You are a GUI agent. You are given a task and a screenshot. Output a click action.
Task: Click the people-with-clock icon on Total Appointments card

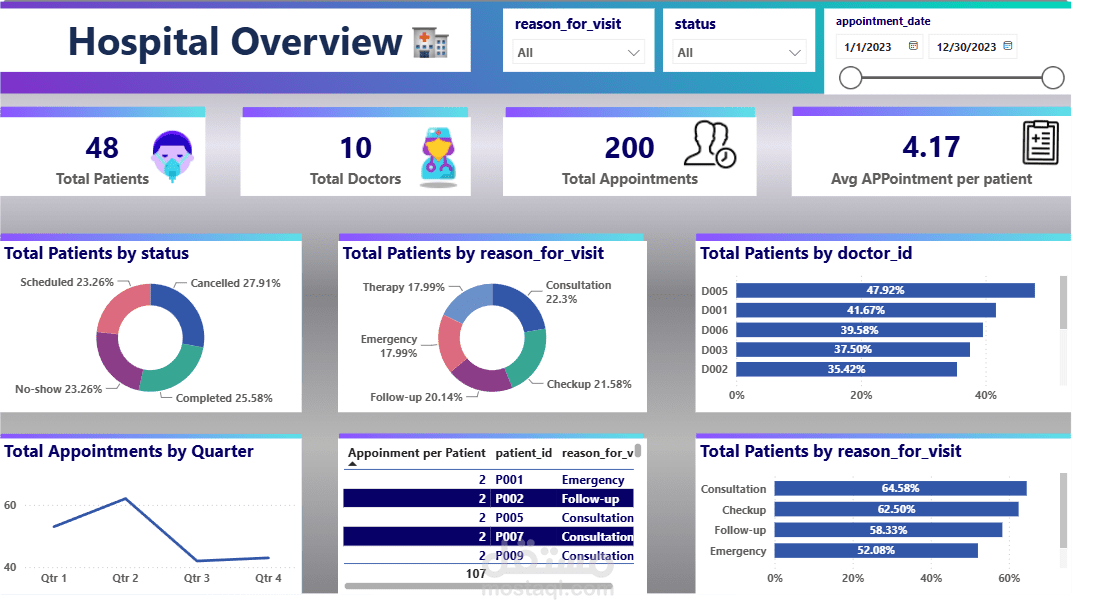pyautogui.click(x=709, y=144)
